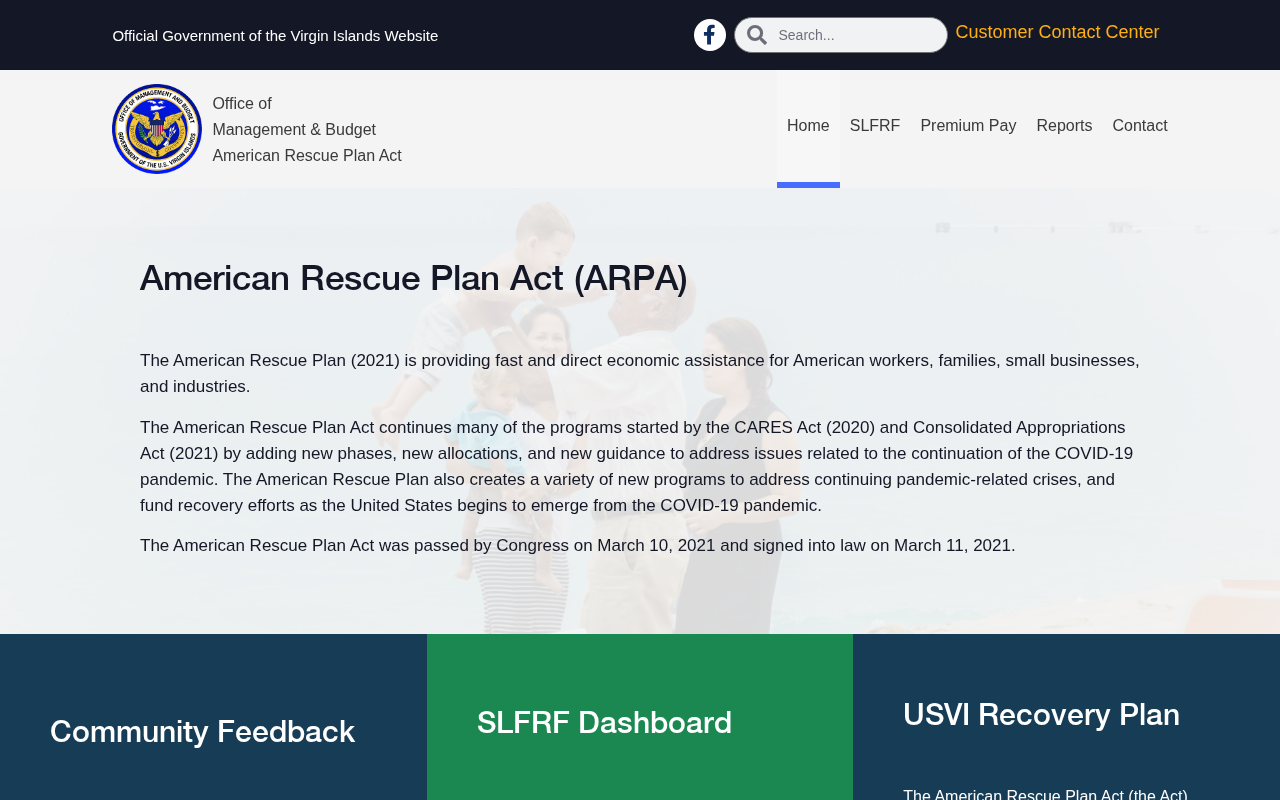Click the search magnifier icon
Image resolution: width=1280 pixels, height=800 pixels.
tap(757, 35)
